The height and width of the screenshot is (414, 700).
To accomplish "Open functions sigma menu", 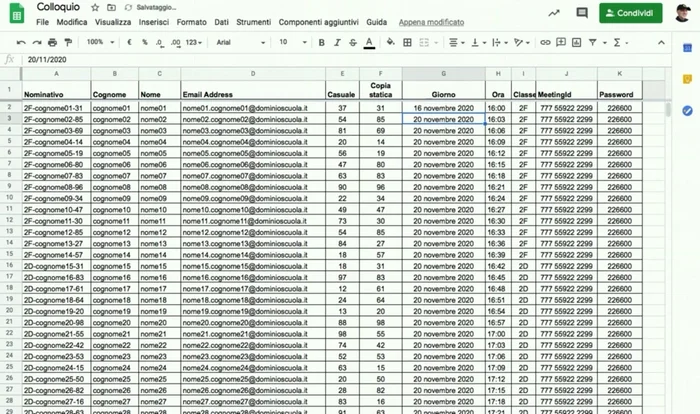I will [x=621, y=42].
